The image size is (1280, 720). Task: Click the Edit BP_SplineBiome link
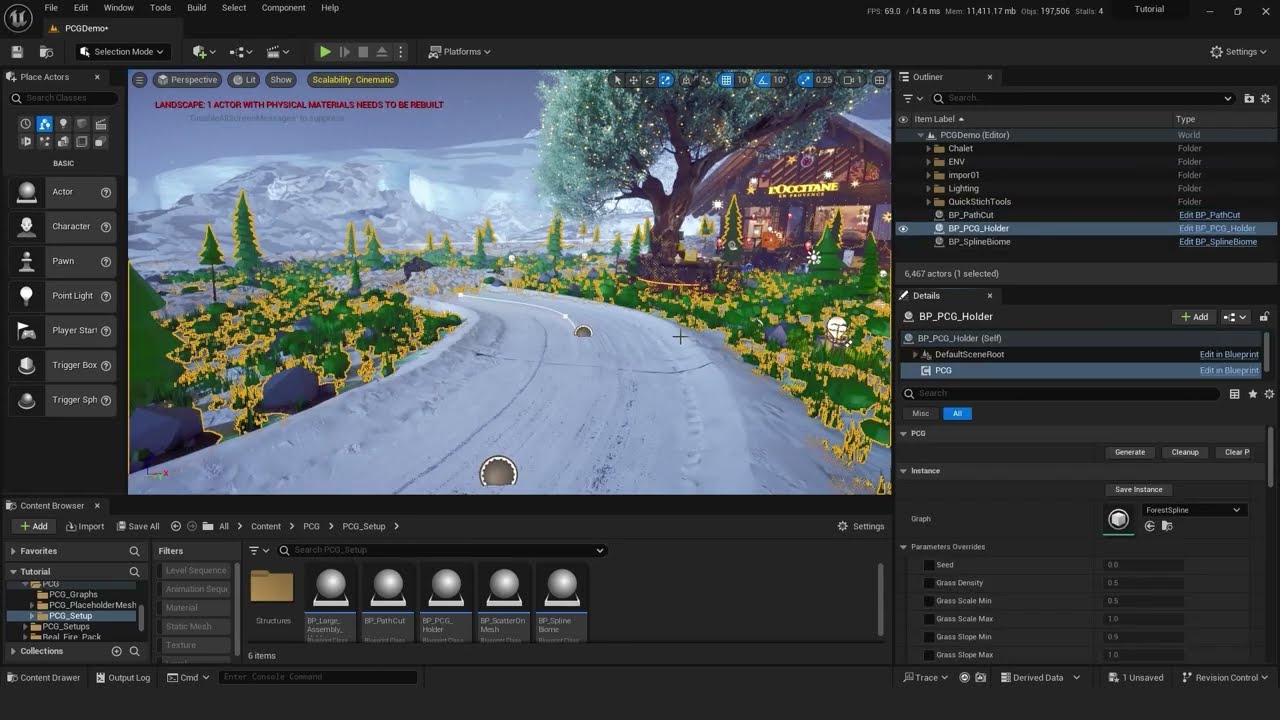1218,242
